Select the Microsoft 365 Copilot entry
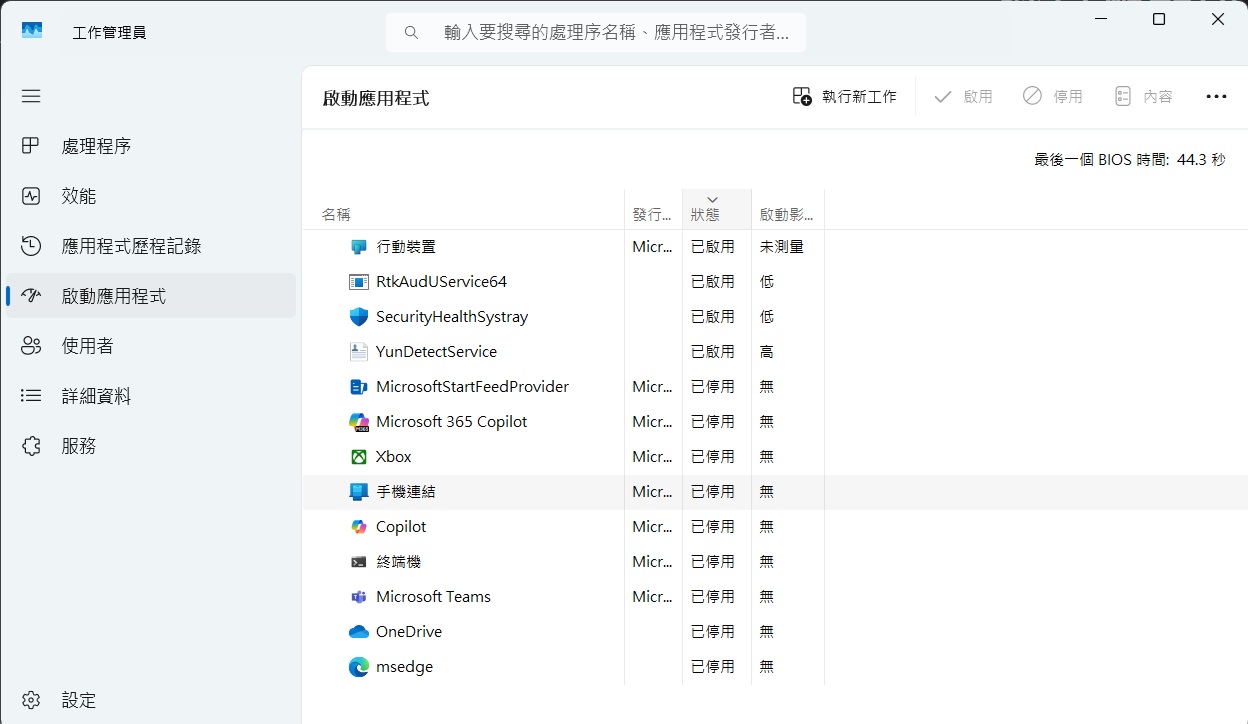This screenshot has width=1248, height=724. pos(451,422)
